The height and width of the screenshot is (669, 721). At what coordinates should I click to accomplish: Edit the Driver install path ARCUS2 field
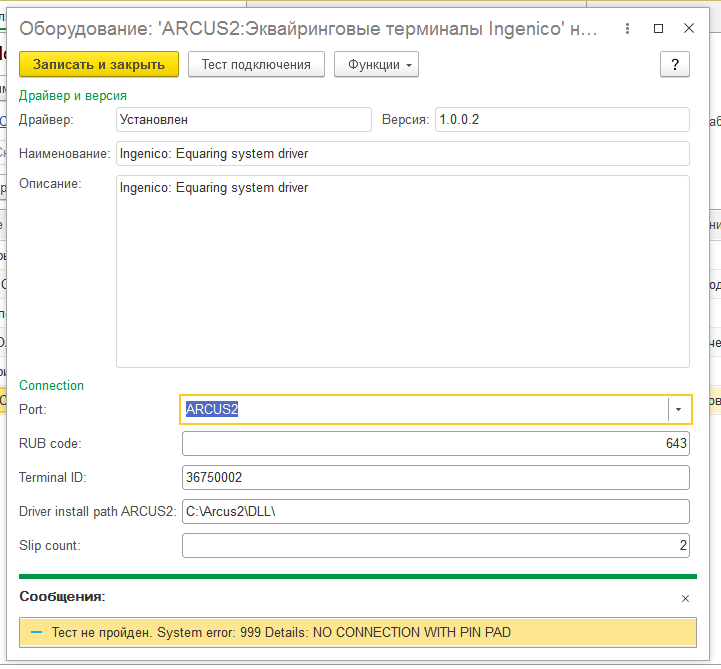point(435,512)
